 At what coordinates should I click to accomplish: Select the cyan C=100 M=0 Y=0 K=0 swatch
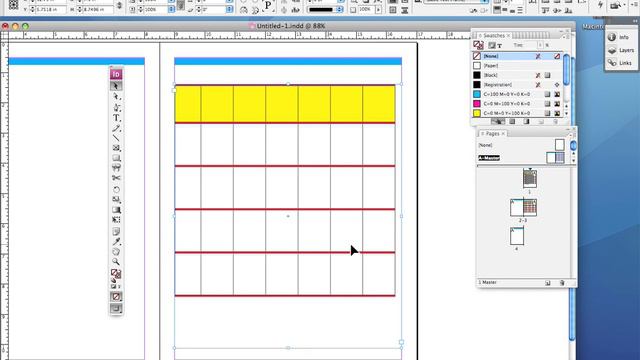[517, 94]
